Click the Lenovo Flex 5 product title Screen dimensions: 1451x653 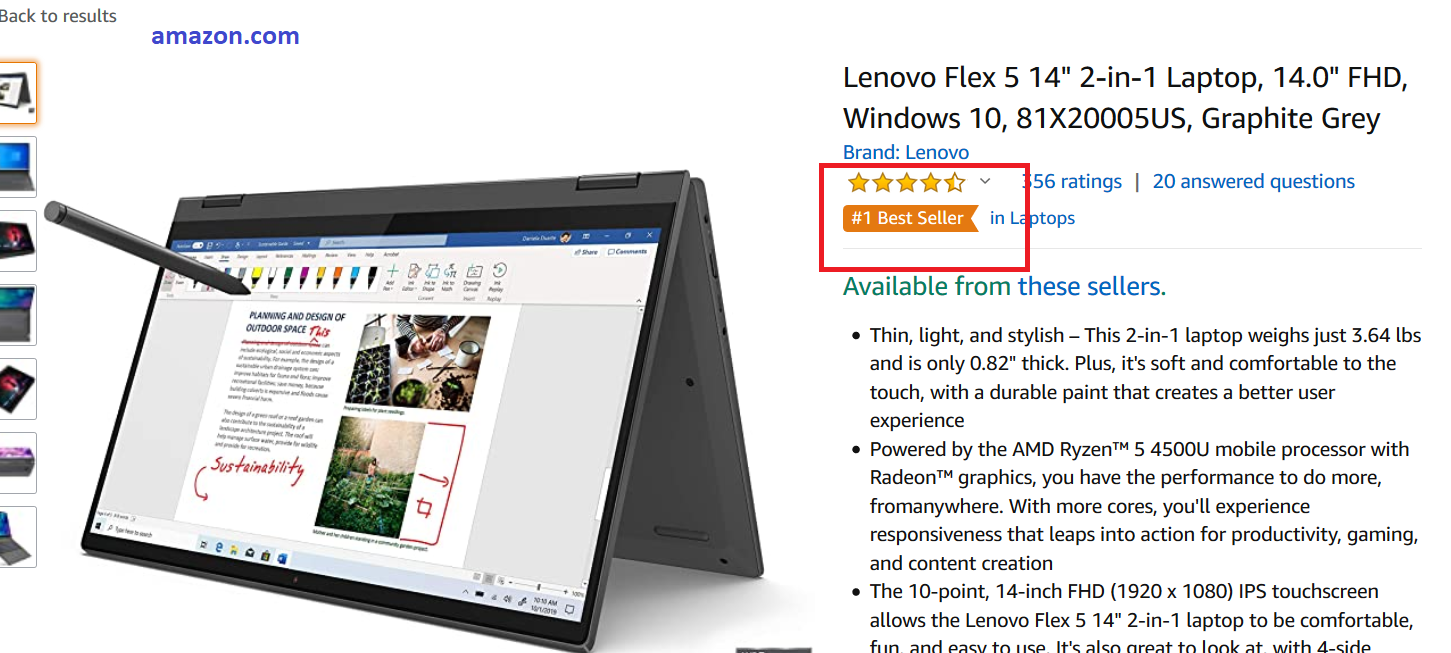[1126, 98]
